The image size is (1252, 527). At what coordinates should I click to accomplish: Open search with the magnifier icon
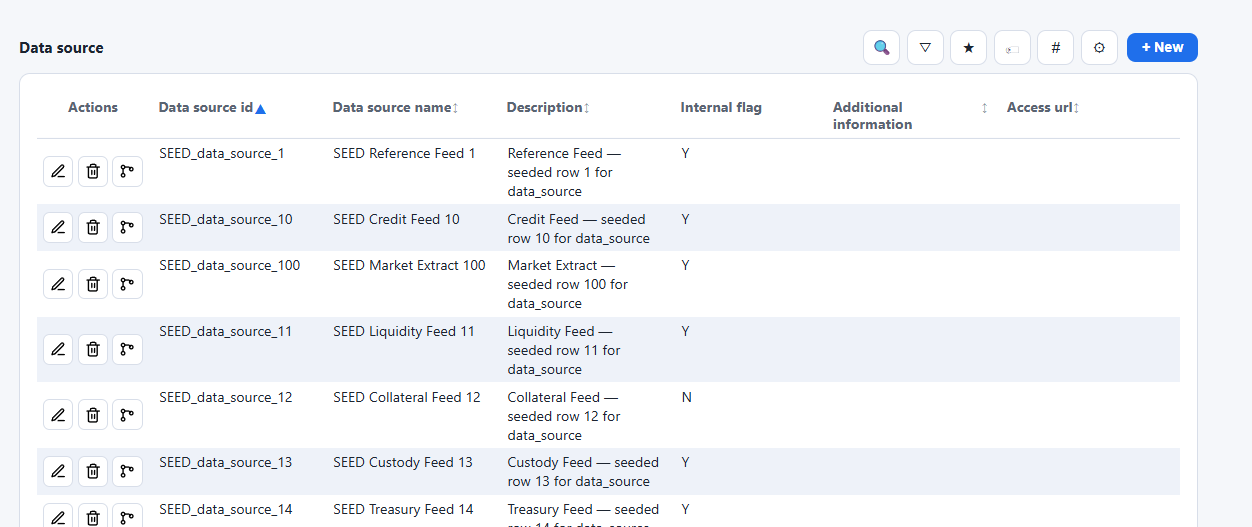[881, 48]
